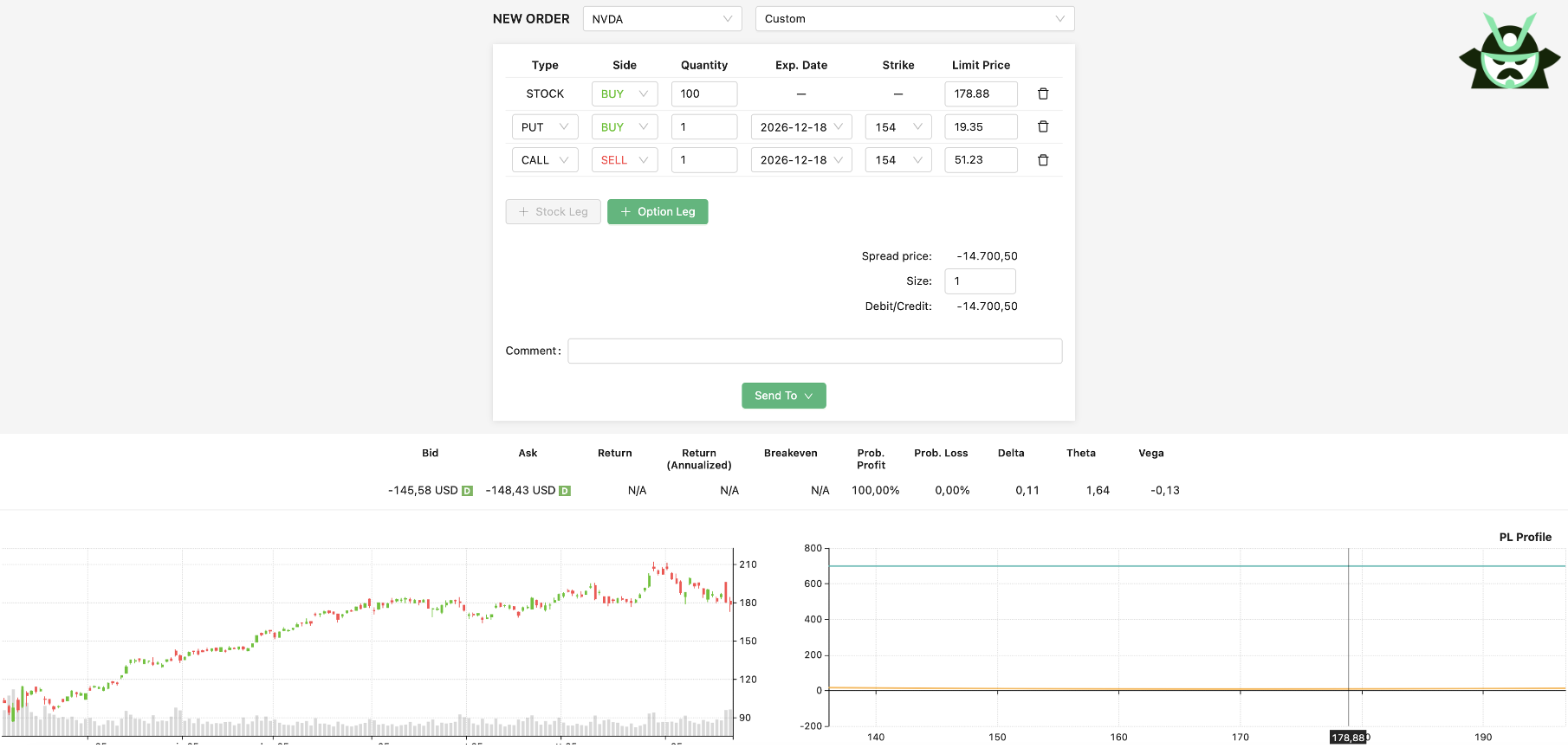Click the Send To button

pyautogui.click(x=783, y=396)
